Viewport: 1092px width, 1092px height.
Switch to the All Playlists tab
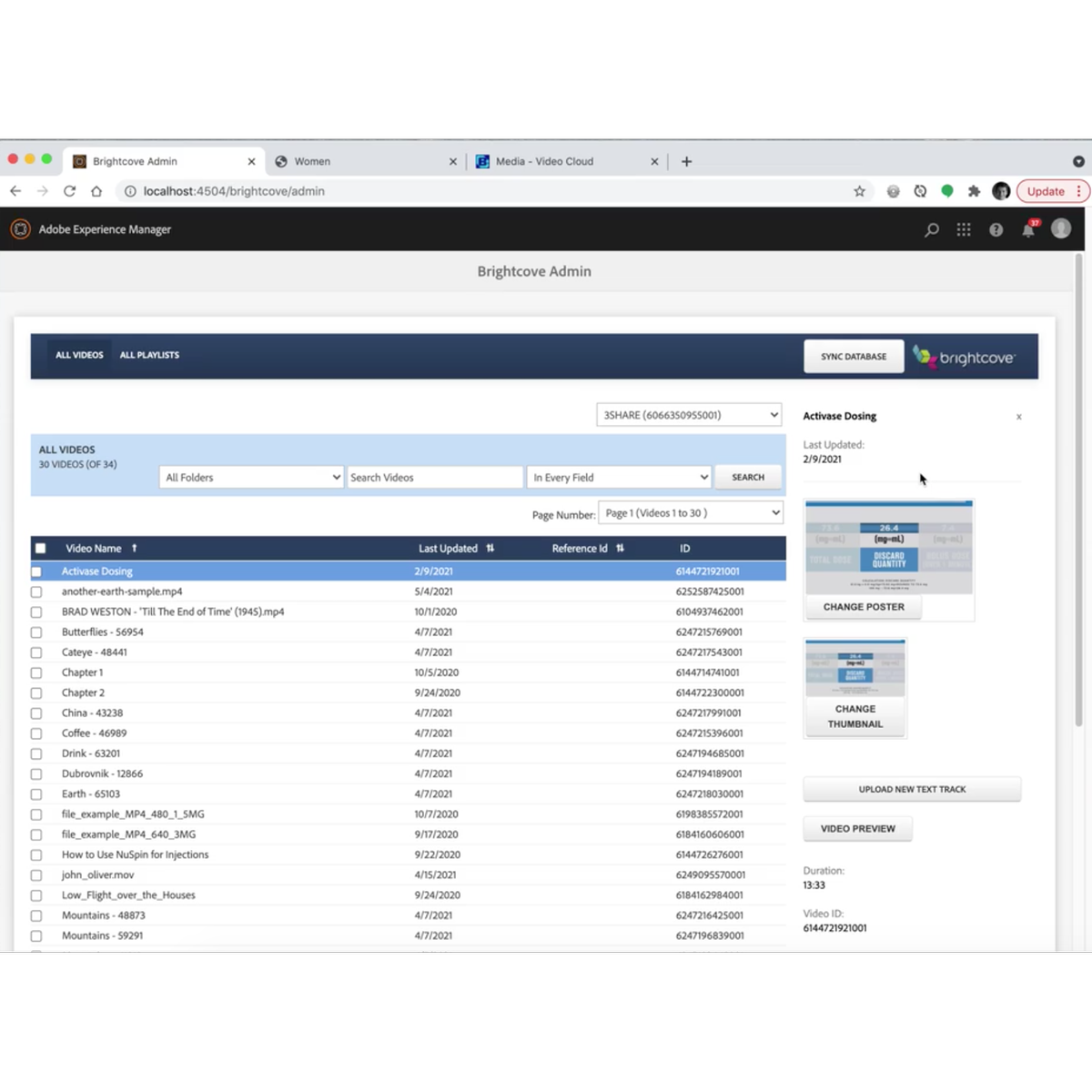(x=149, y=355)
